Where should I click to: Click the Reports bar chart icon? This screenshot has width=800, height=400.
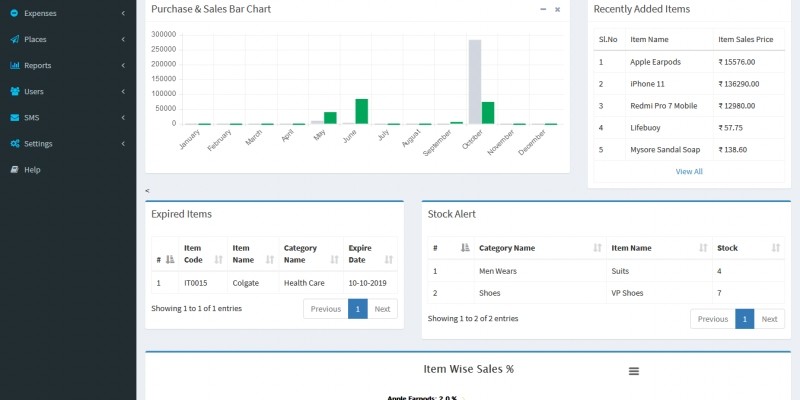coord(14,65)
